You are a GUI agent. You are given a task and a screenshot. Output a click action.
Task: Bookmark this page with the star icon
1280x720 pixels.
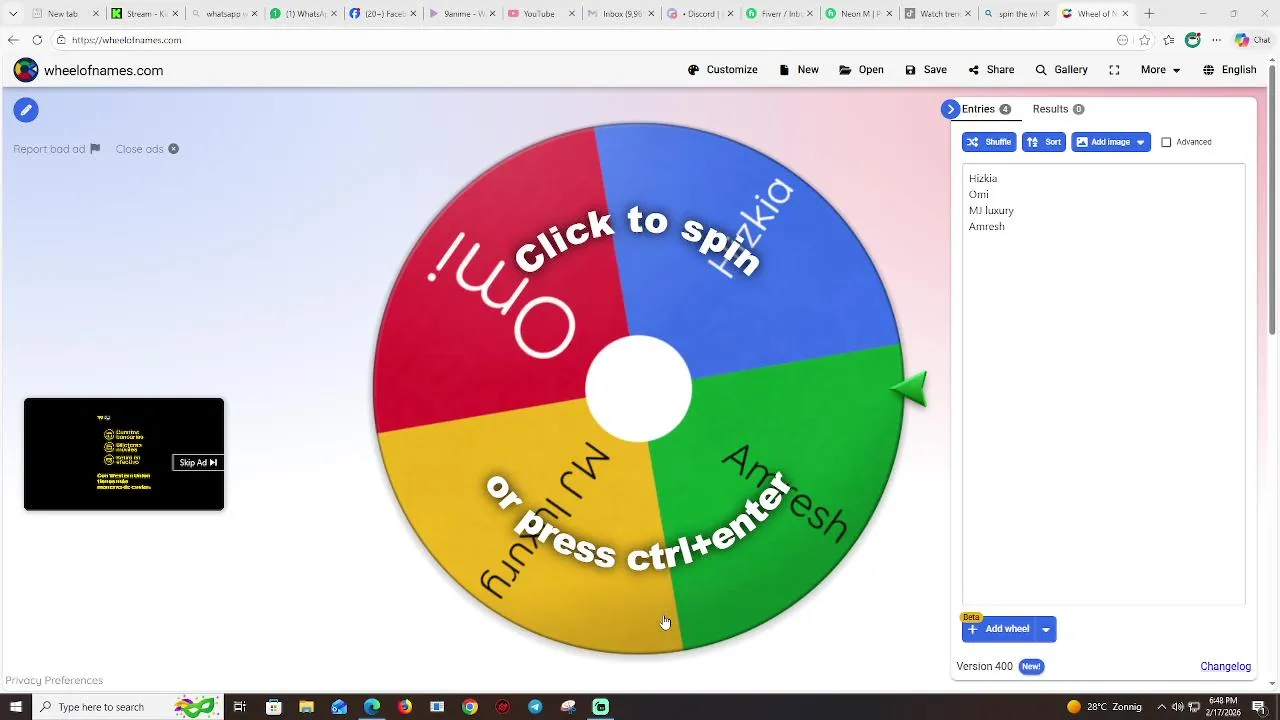[1144, 40]
